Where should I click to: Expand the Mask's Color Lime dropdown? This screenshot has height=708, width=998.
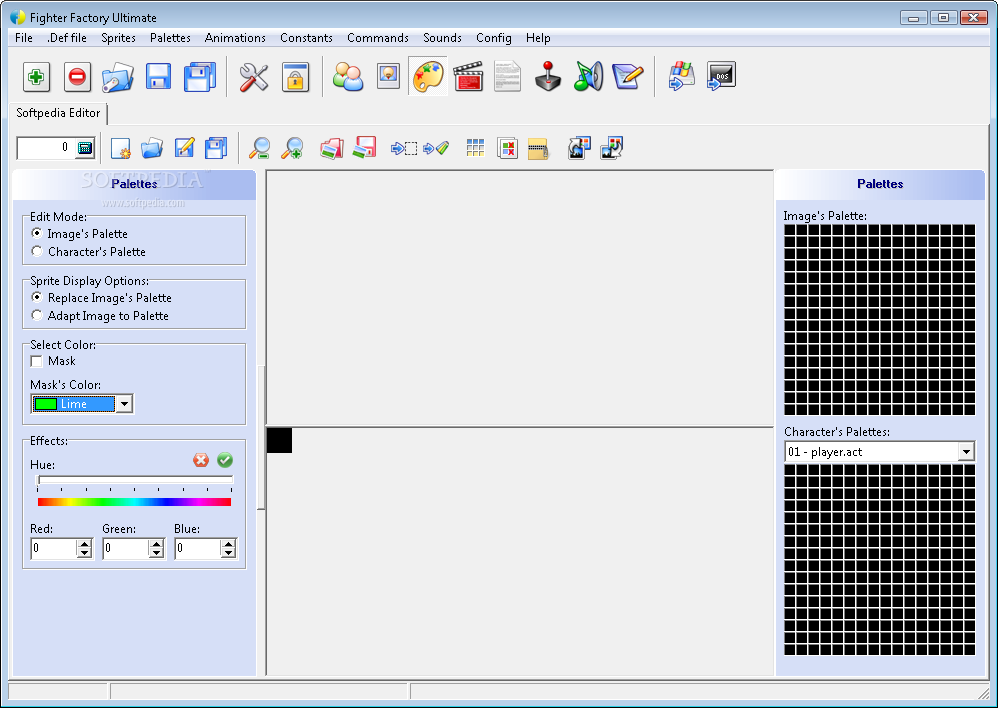tap(125, 404)
